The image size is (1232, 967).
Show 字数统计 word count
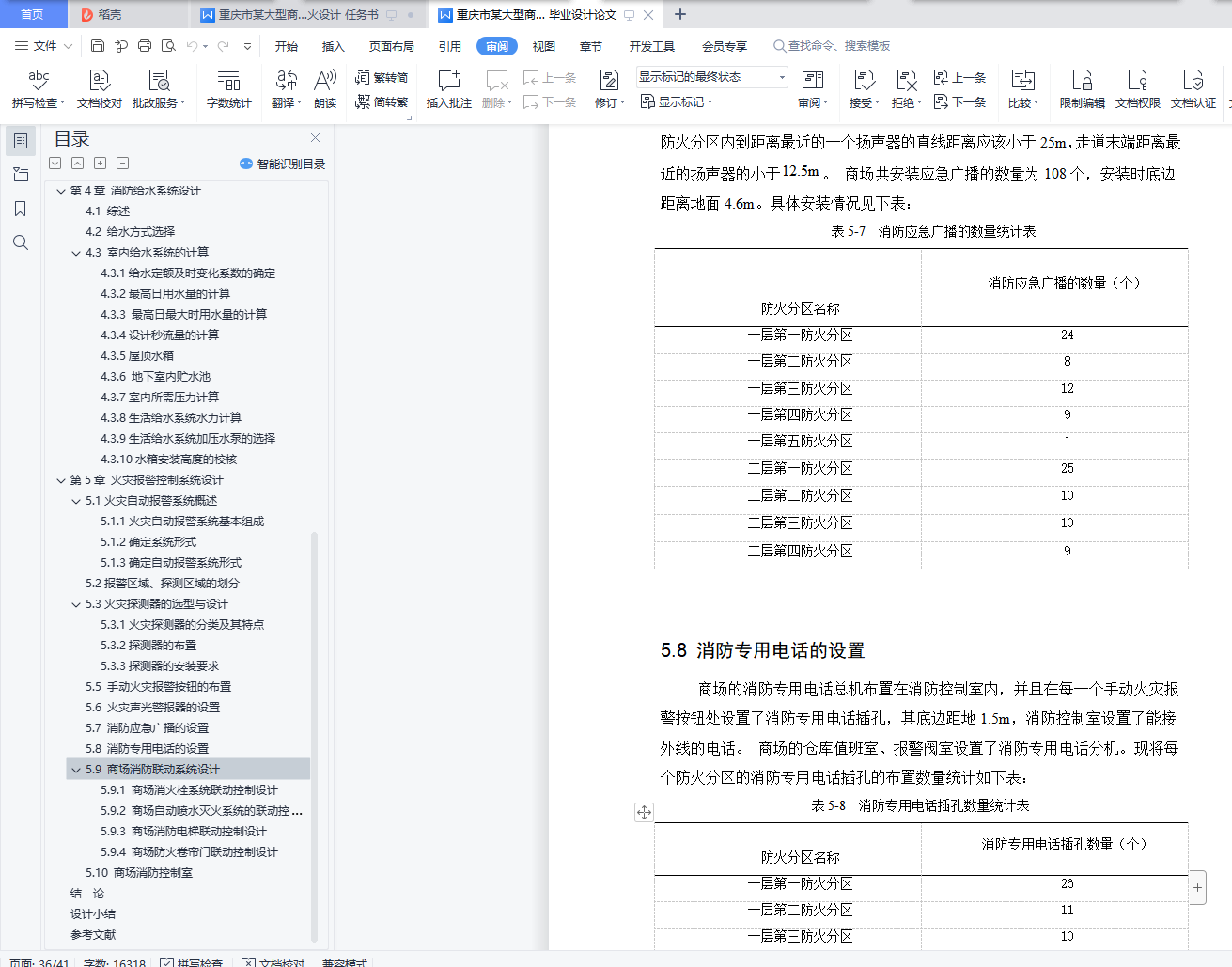(x=229, y=89)
